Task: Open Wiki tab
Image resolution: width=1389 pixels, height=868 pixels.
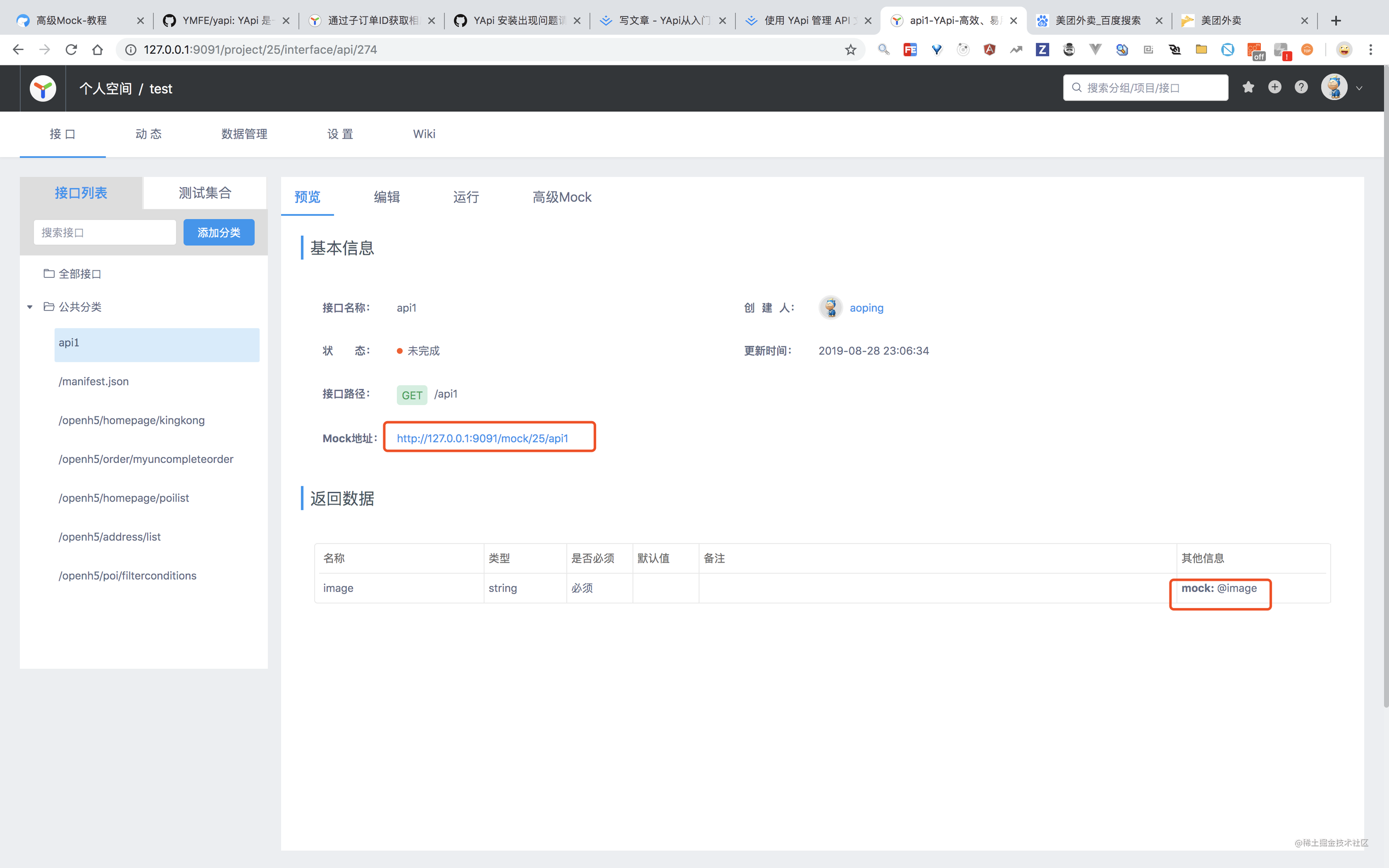Action: pyautogui.click(x=424, y=134)
